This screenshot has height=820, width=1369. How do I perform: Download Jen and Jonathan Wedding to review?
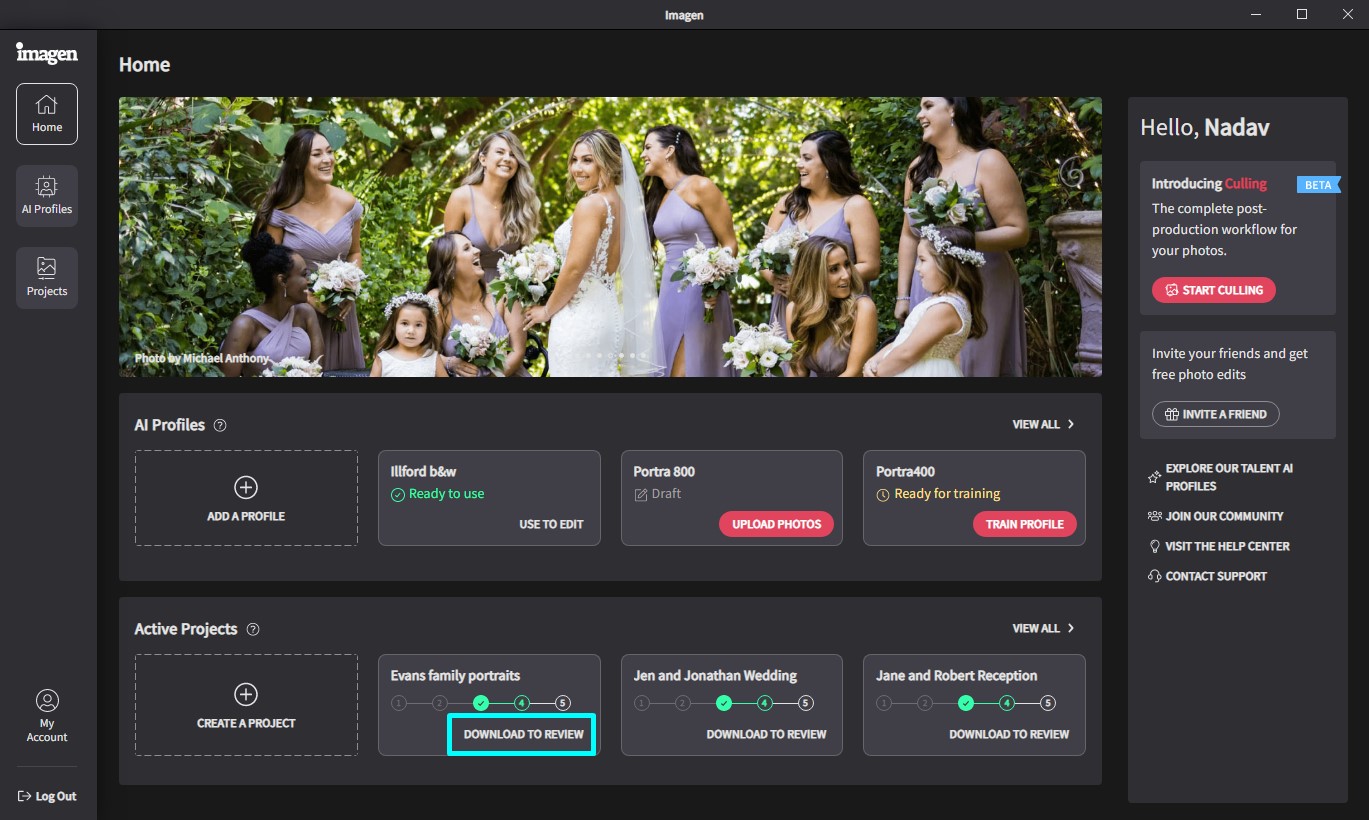click(x=766, y=734)
